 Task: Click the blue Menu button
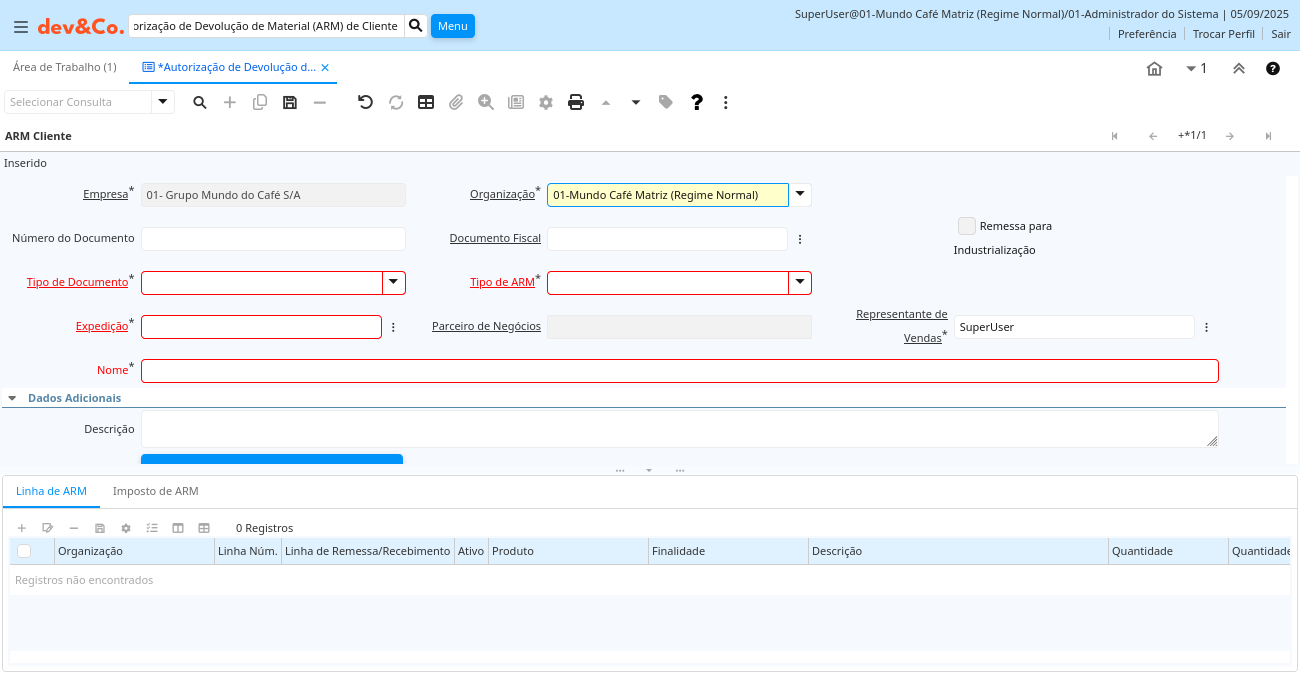[x=452, y=26]
